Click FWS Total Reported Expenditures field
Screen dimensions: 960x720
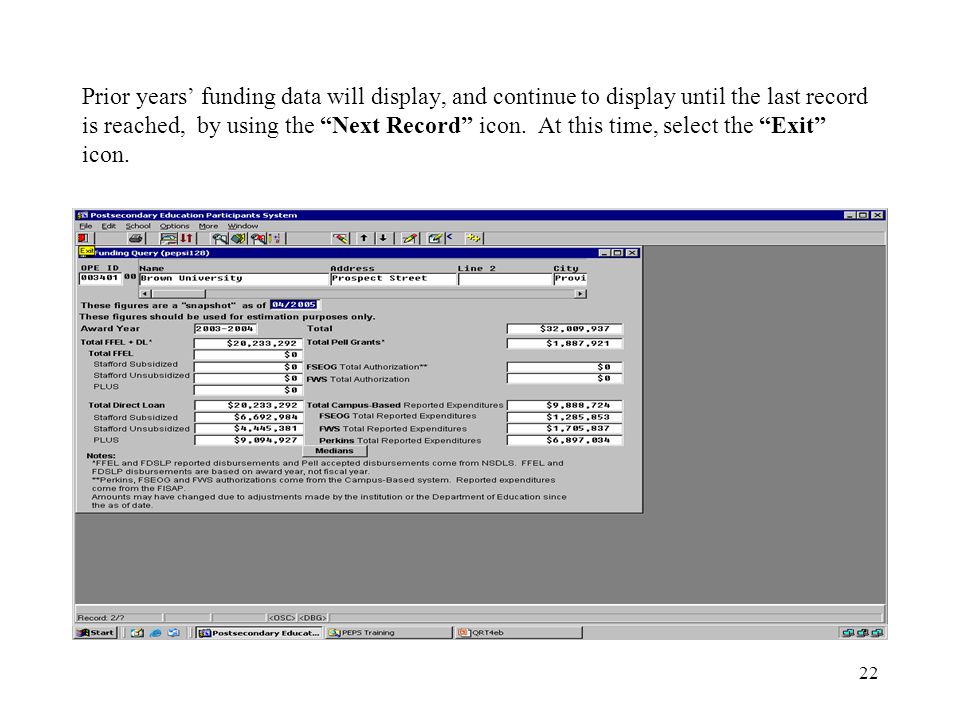click(x=564, y=429)
